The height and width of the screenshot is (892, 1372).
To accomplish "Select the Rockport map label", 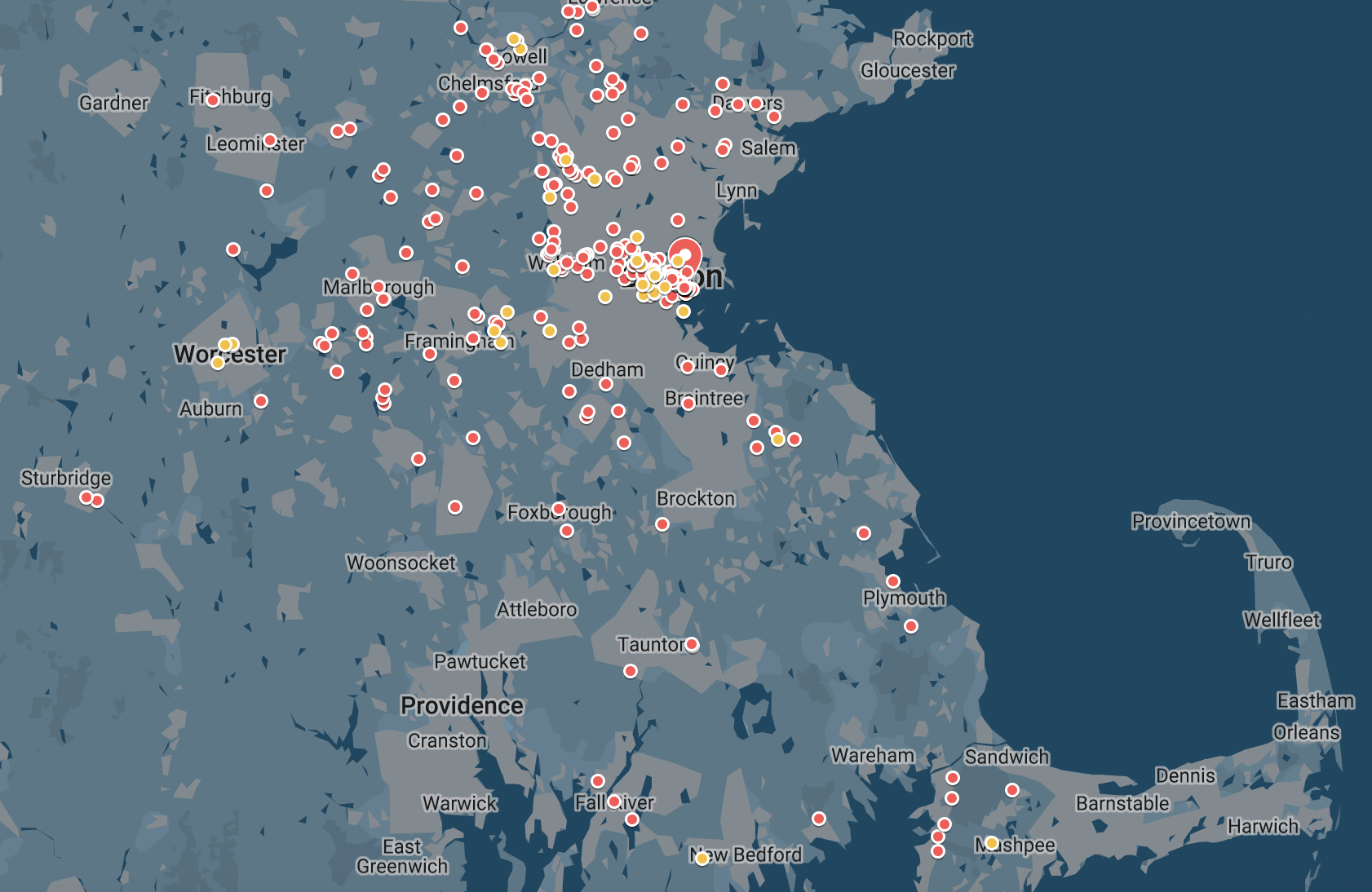I will tap(932, 39).
